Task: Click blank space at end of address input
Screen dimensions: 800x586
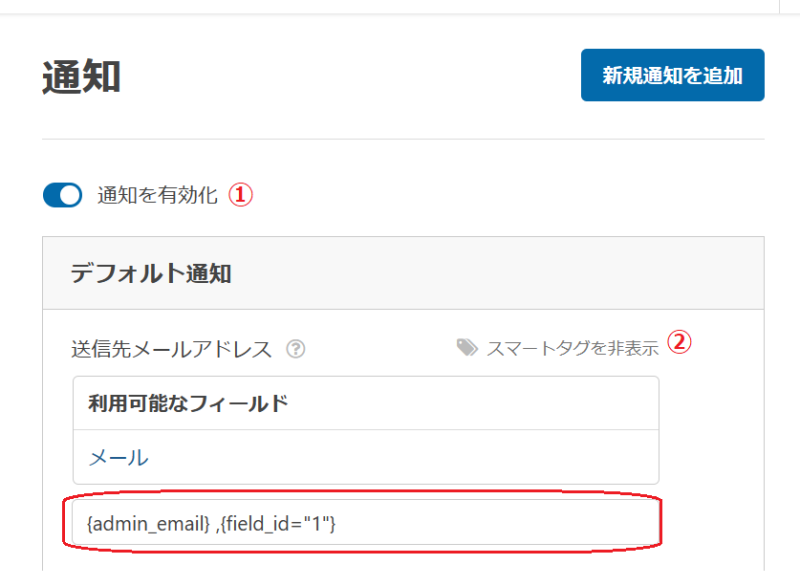Action: point(497,523)
